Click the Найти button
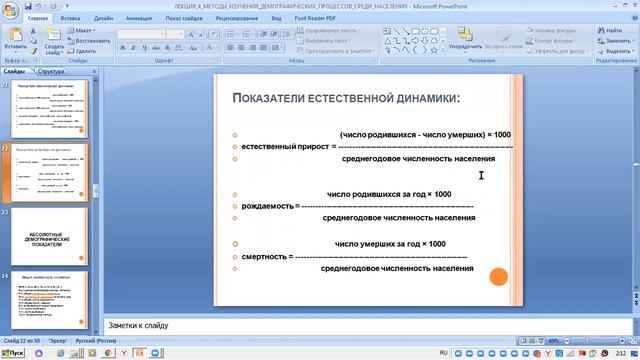640x360 pixels. coord(610,30)
